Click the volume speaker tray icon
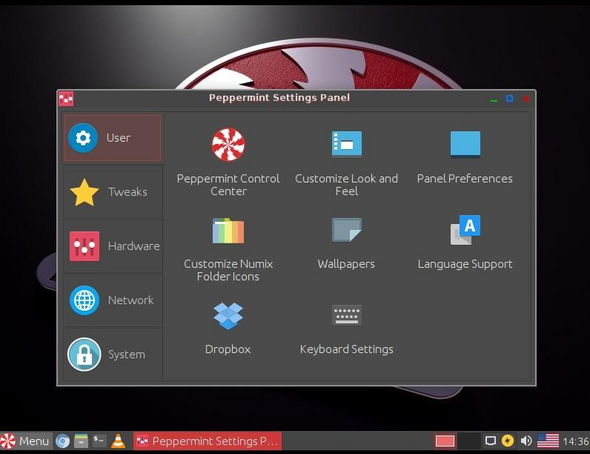590x454 pixels. 526,440
